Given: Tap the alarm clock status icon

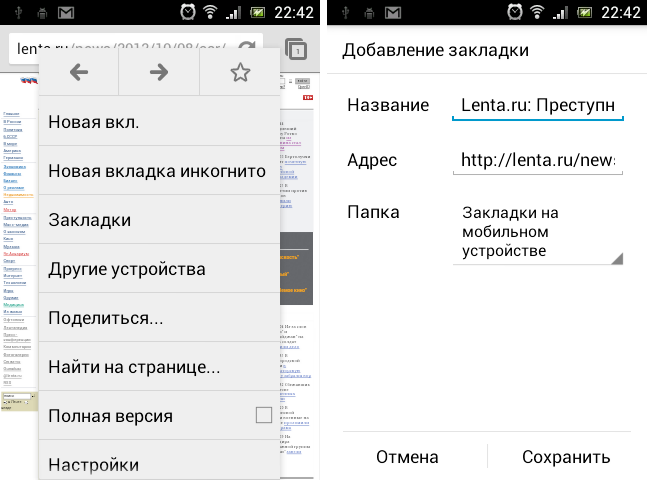Looking at the screenshot, I should 188,13.
